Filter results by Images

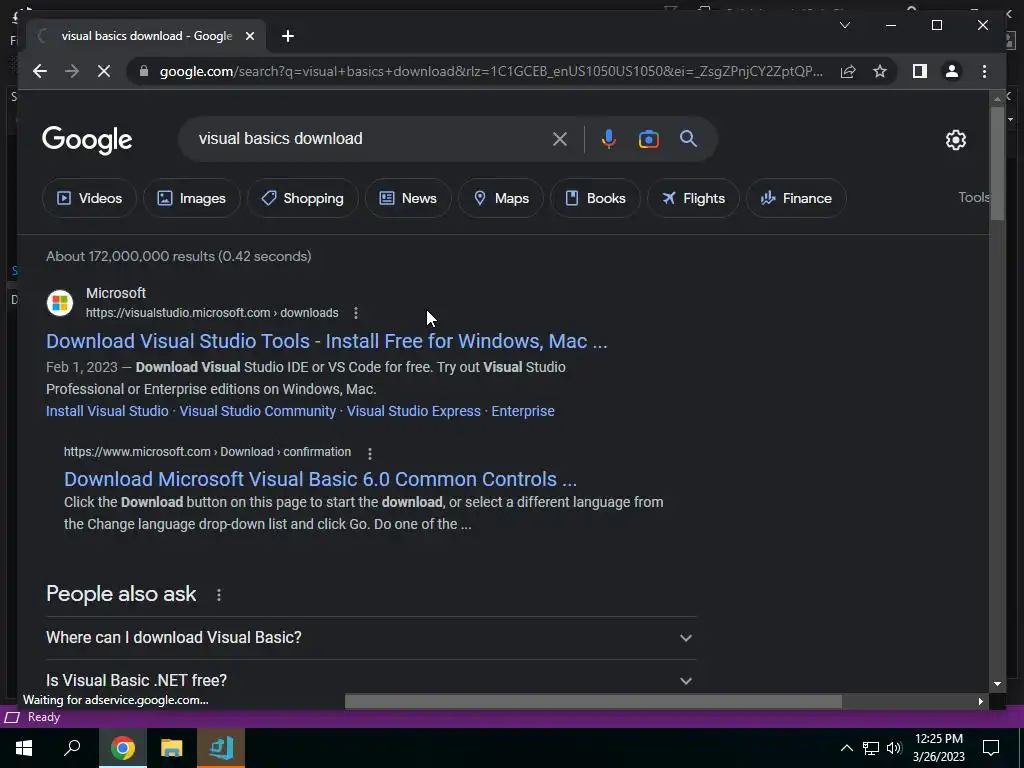pyautogui.click(x=191, y=198)
